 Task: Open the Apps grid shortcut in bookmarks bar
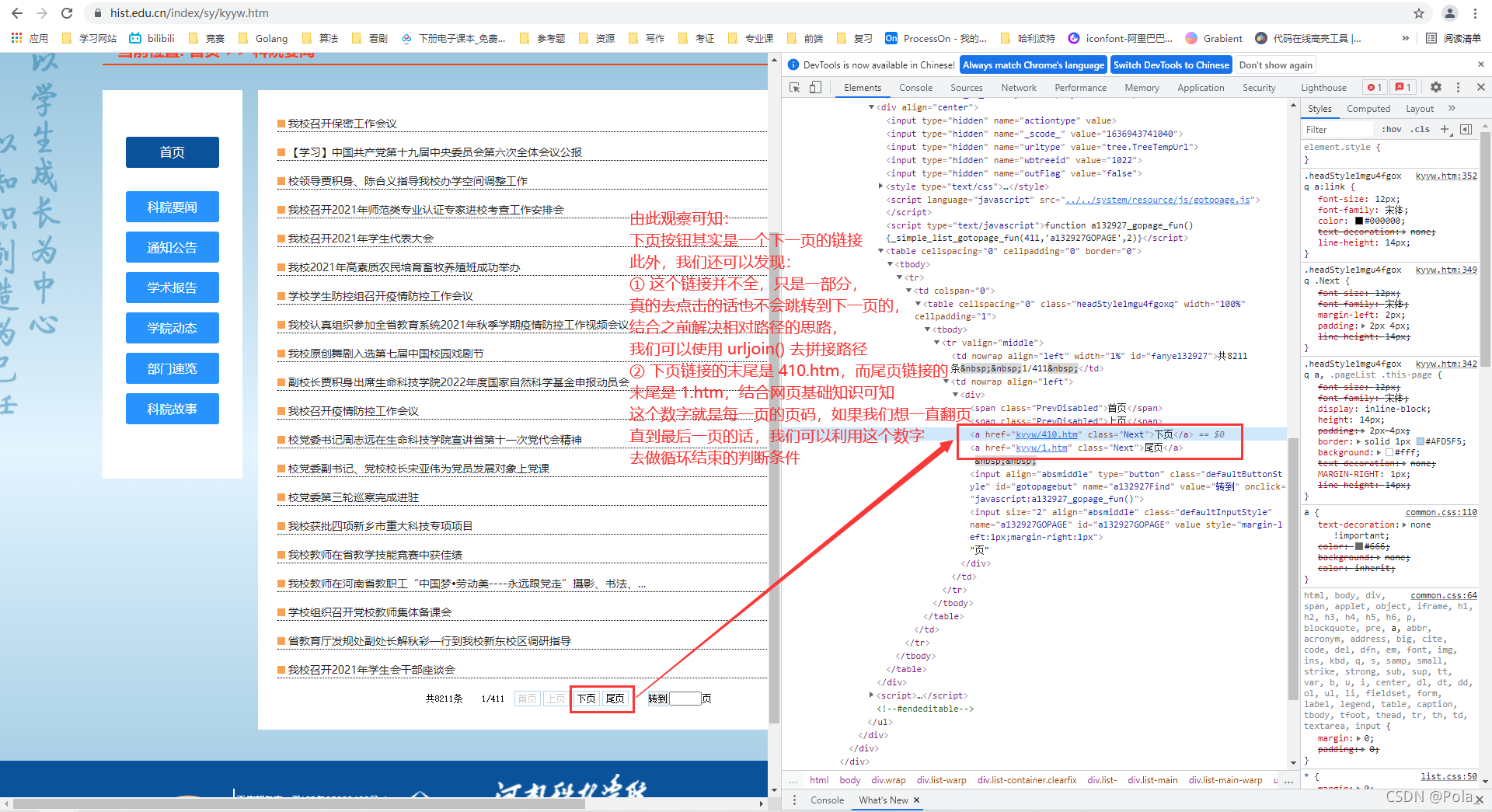click(30, 38)
